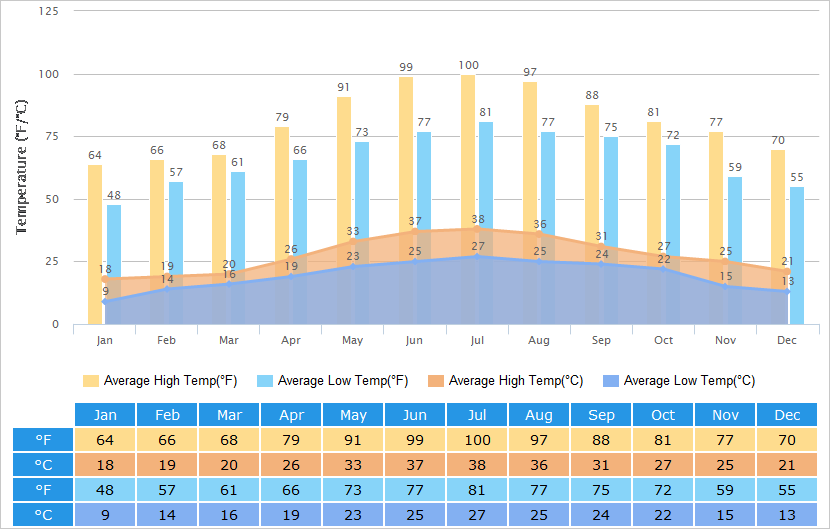Click the Mar label on the chart x-axis

[229, 340]
